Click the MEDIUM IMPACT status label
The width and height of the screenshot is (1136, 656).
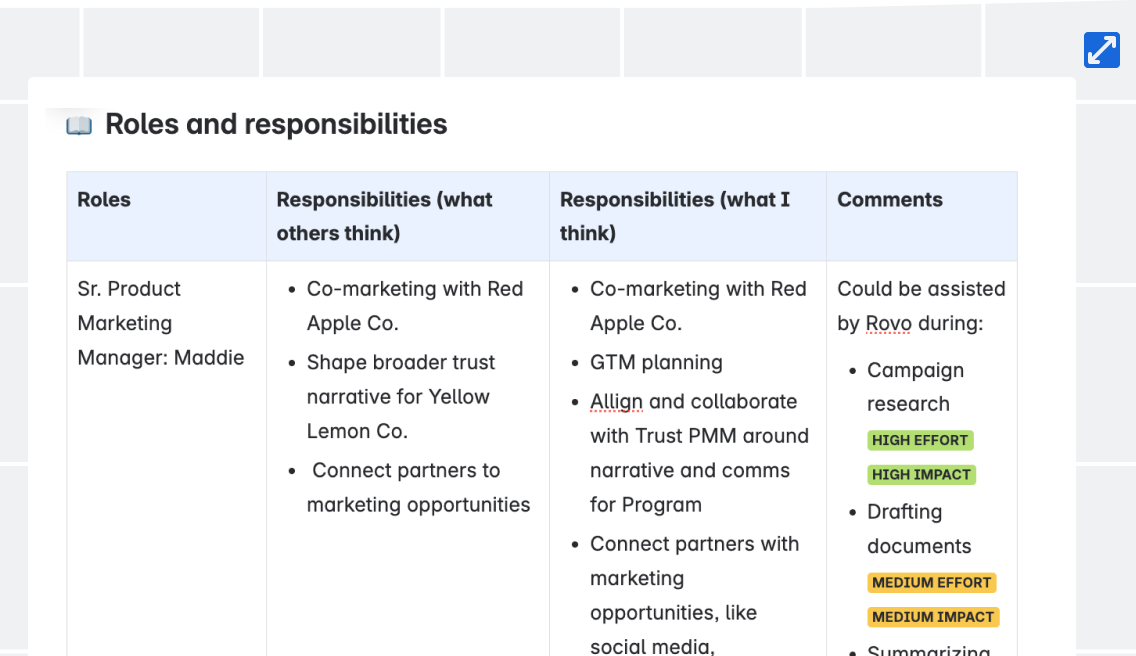pos(933,617)
